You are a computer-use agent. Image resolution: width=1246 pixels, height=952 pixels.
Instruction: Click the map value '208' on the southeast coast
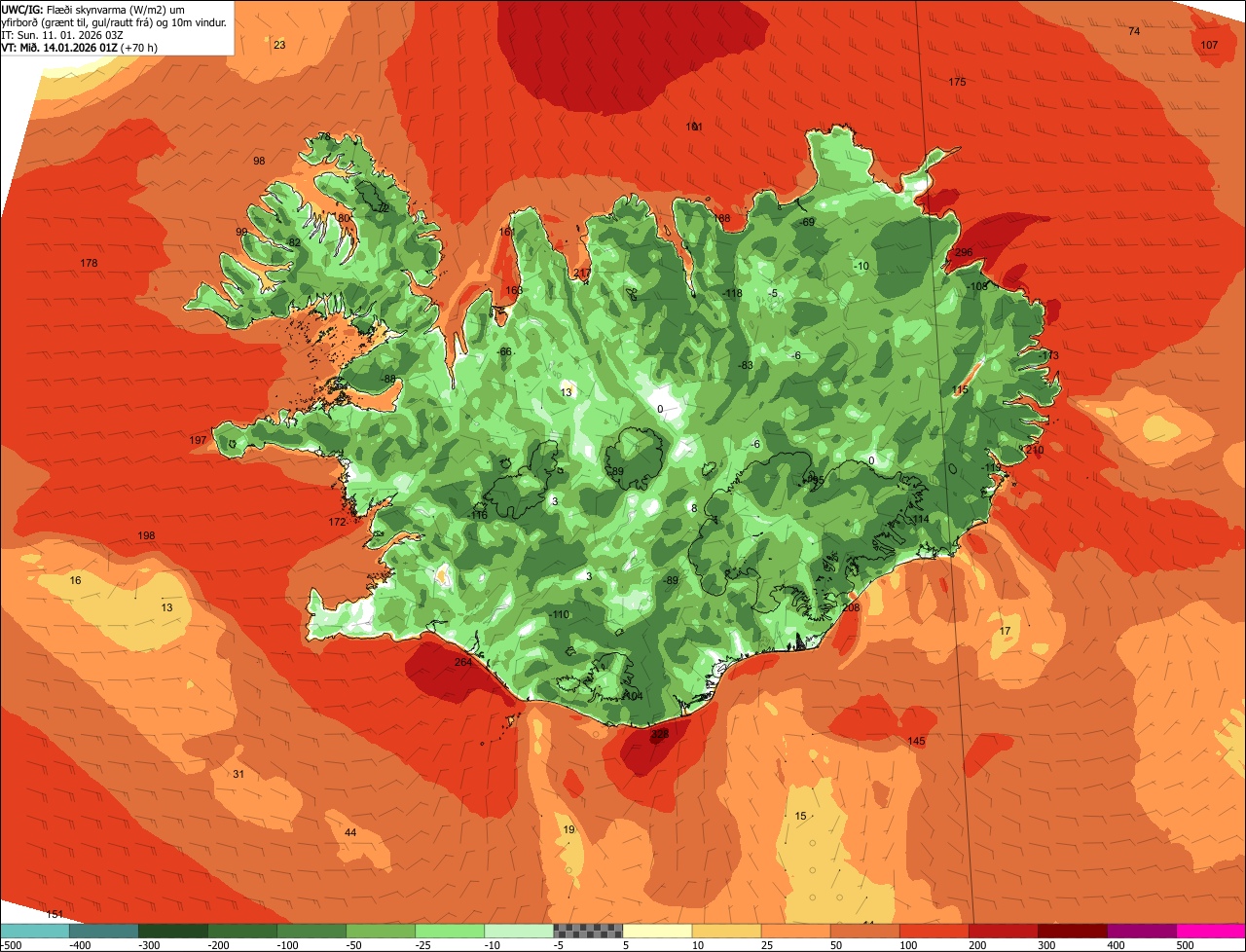click(852, 608)
